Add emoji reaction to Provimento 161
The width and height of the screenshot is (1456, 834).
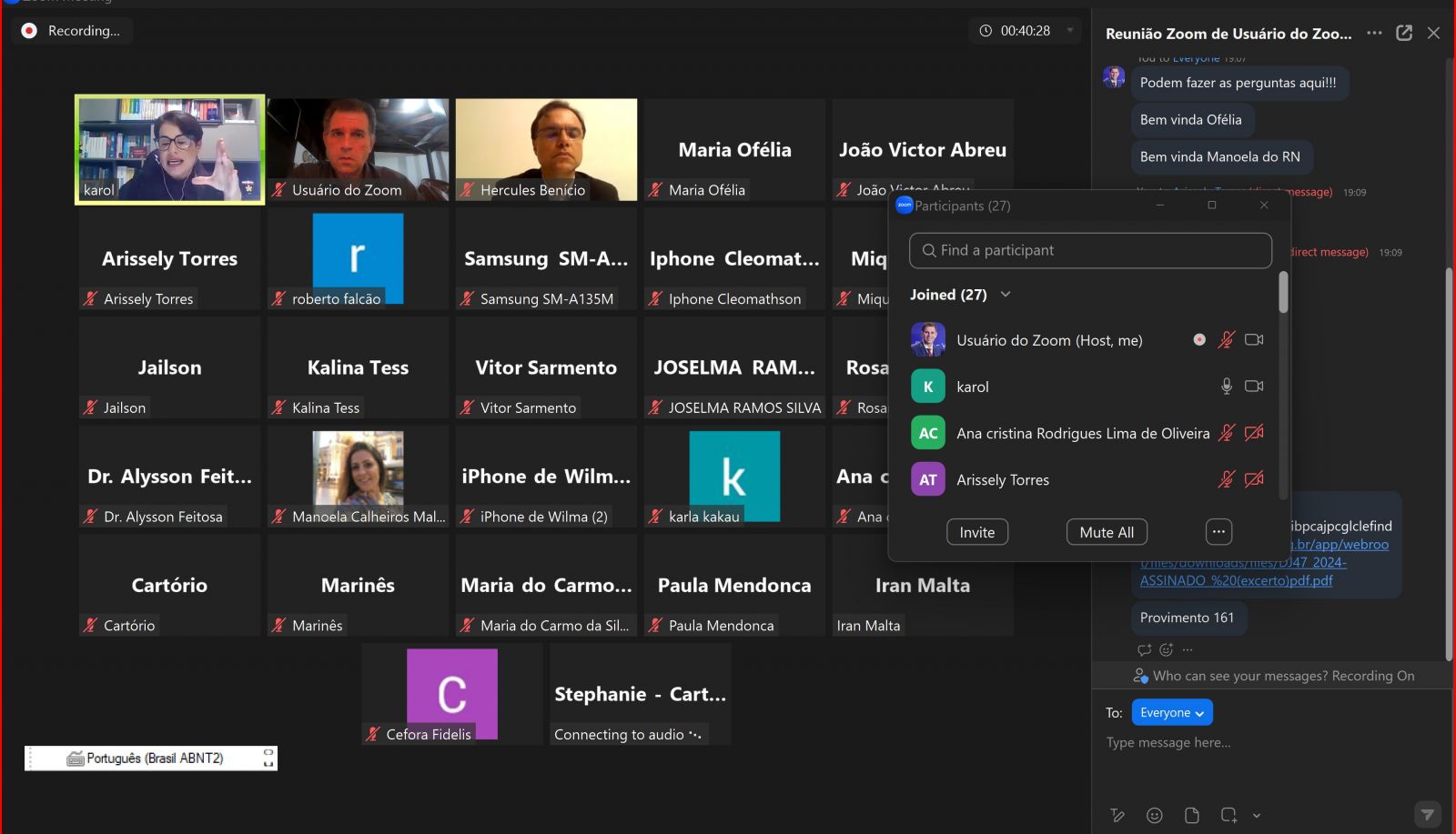[x=1167, y=649]
